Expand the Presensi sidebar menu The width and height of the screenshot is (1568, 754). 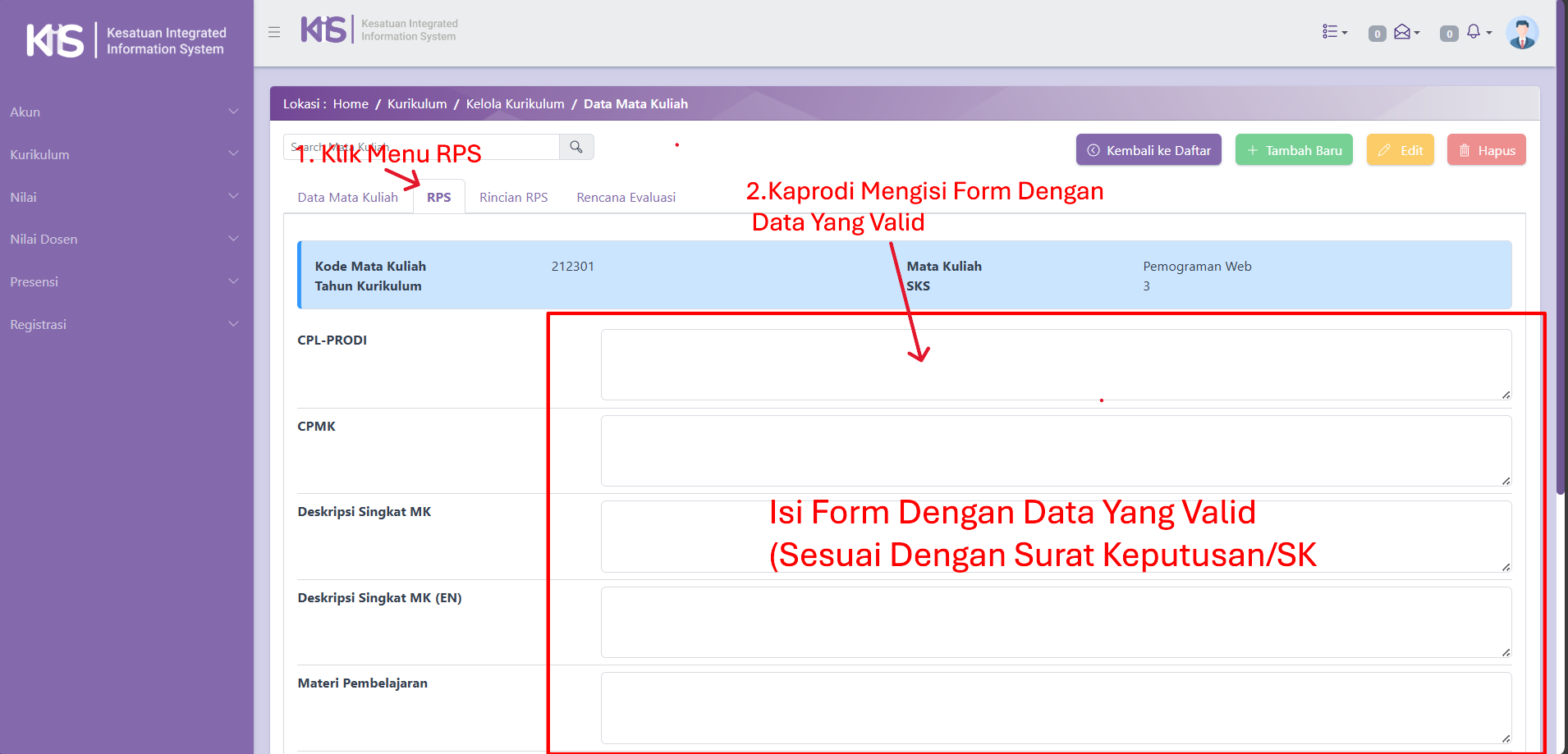point(123,281)
